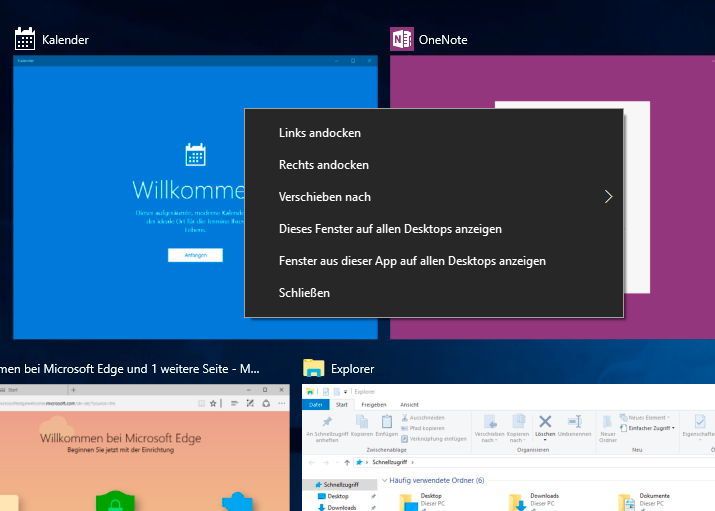The width and height of the screenshot is (715, 511).
Task: Click the Explorer folder icon in Task View
Action: point(314,368)
